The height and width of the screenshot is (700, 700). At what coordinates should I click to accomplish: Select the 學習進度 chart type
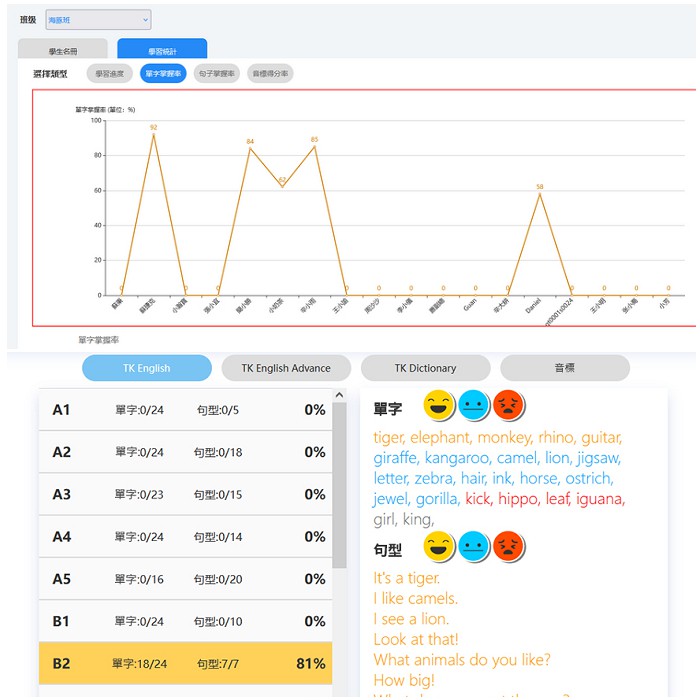click(110, 73)
